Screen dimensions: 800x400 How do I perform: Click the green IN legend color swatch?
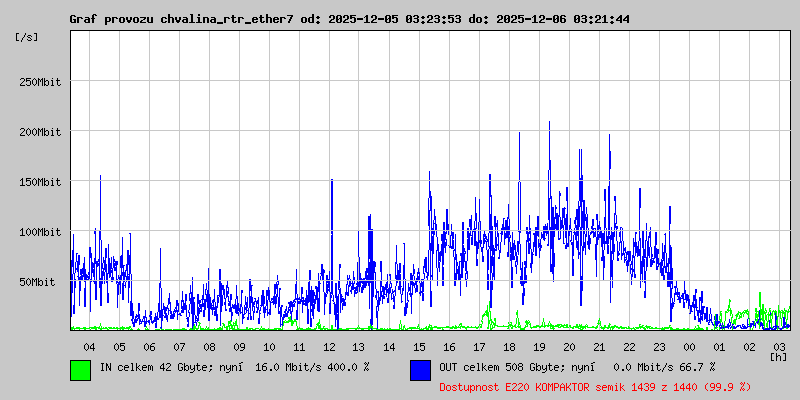[x=81, y=370]
